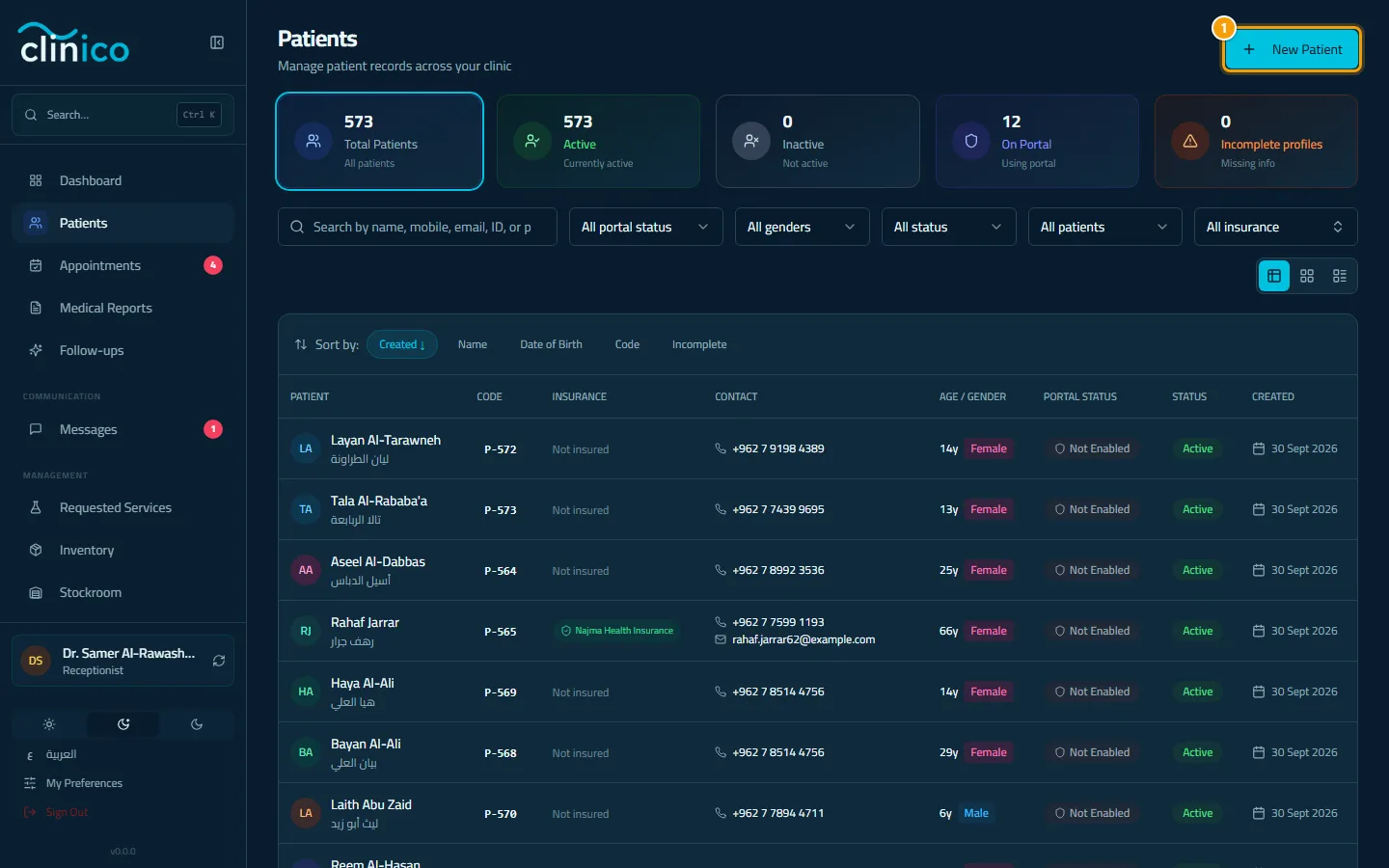Click the patient search by name field

(418, 227)
